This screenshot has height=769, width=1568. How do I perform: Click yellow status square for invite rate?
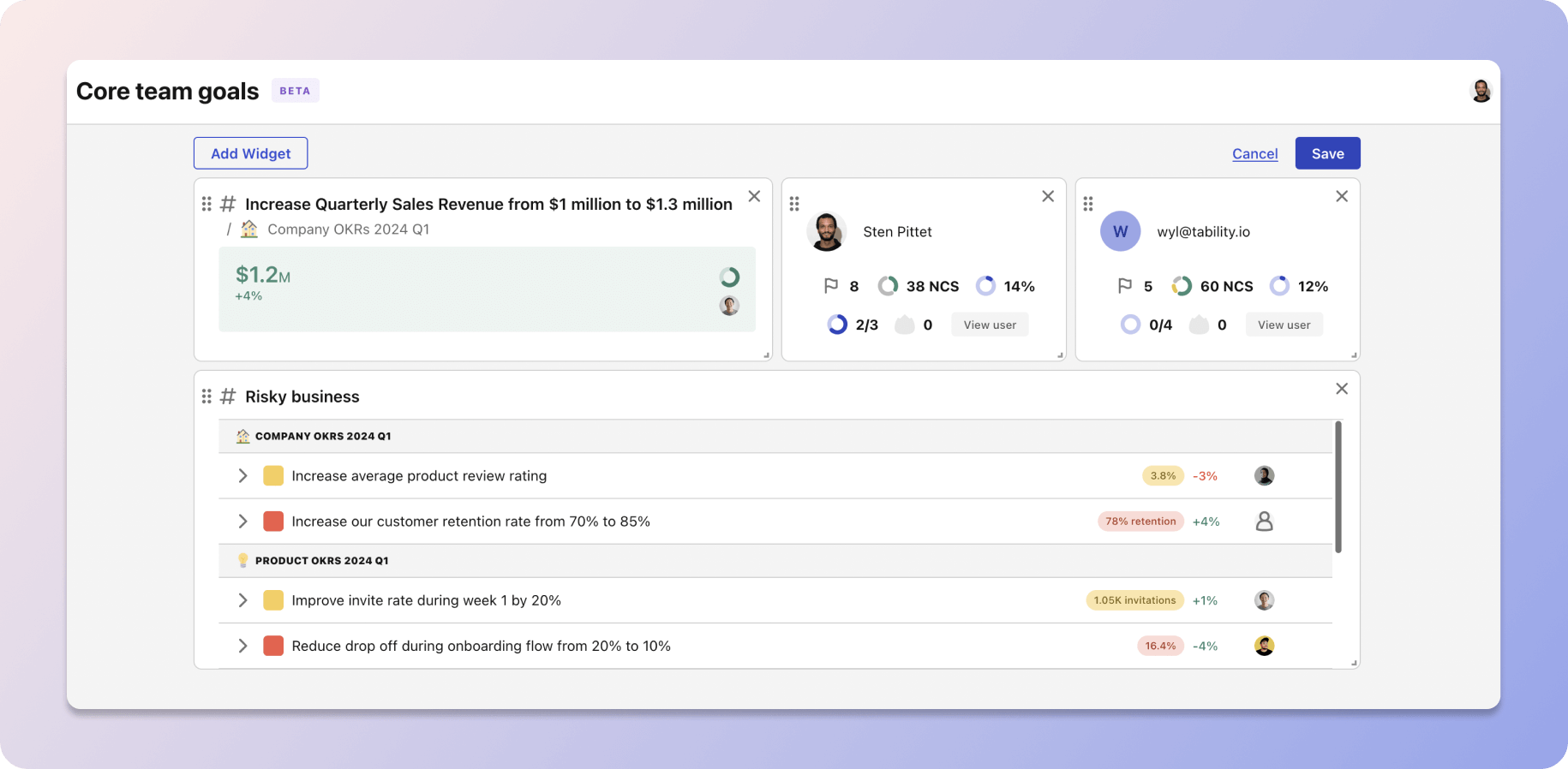tap(273, 600)
